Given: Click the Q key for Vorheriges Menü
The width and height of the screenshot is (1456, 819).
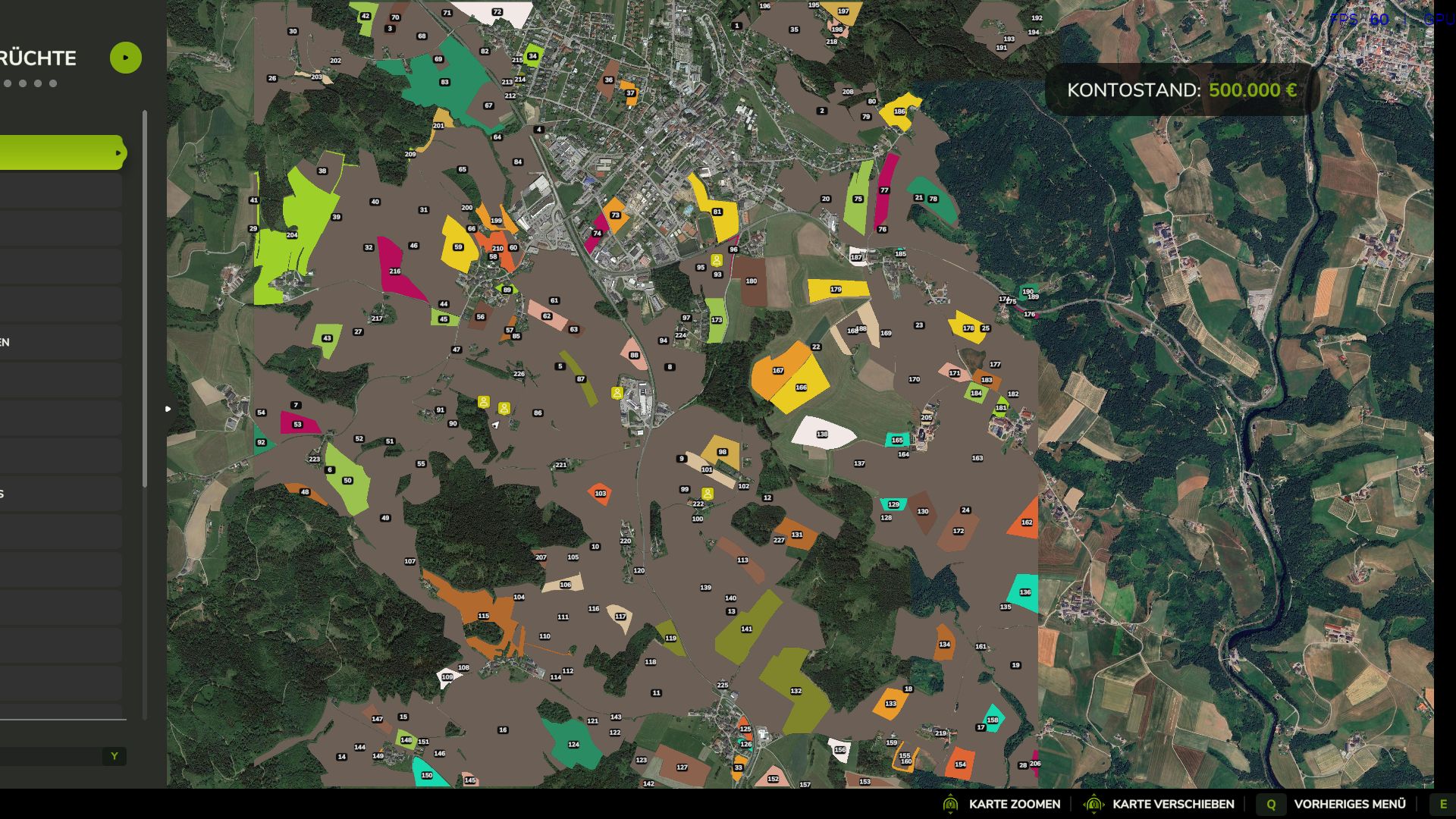Looking at the screenshot, I should pyautogui.click(x=1271, y=804).
